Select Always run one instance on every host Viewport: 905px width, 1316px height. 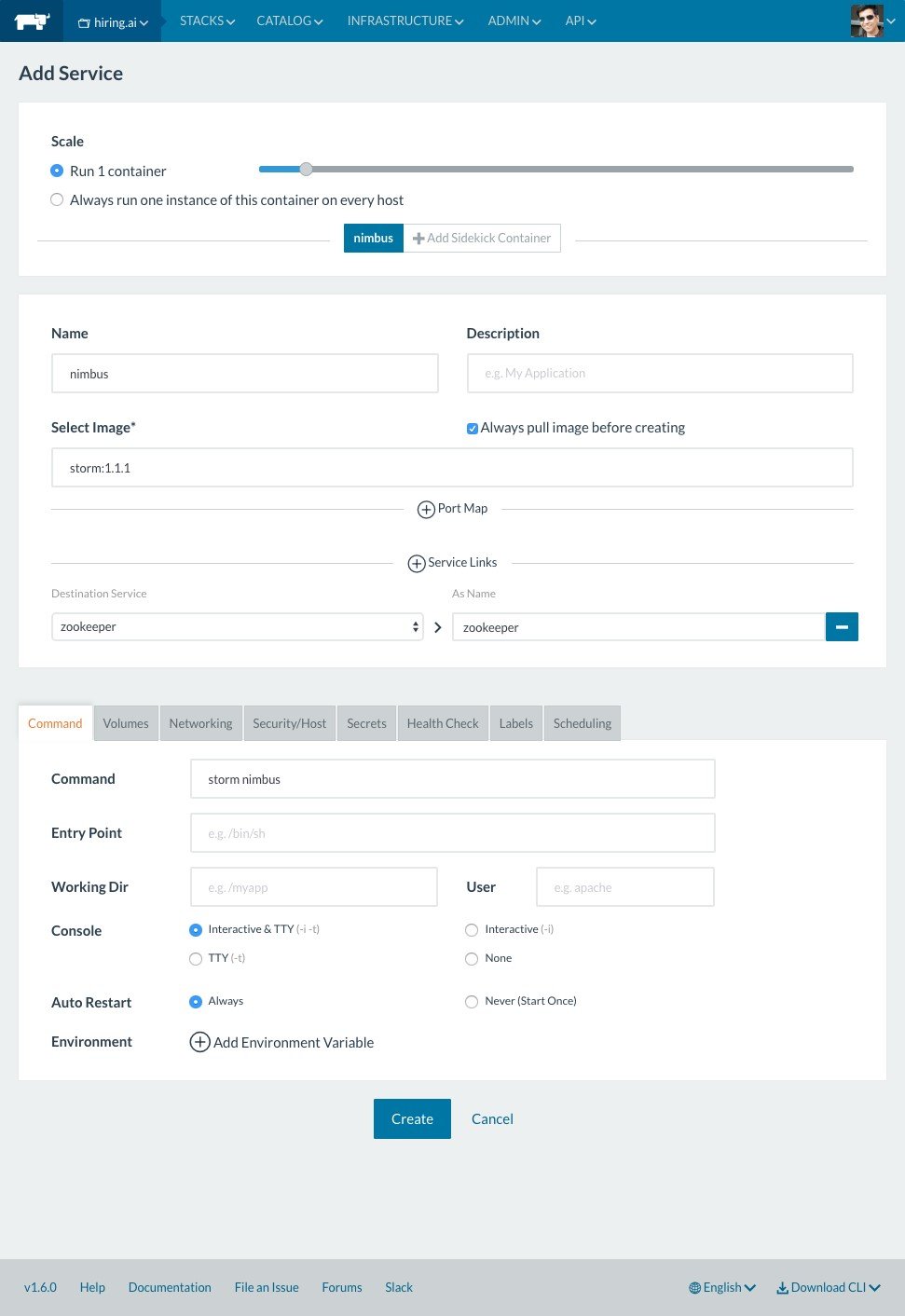point(57,199)
